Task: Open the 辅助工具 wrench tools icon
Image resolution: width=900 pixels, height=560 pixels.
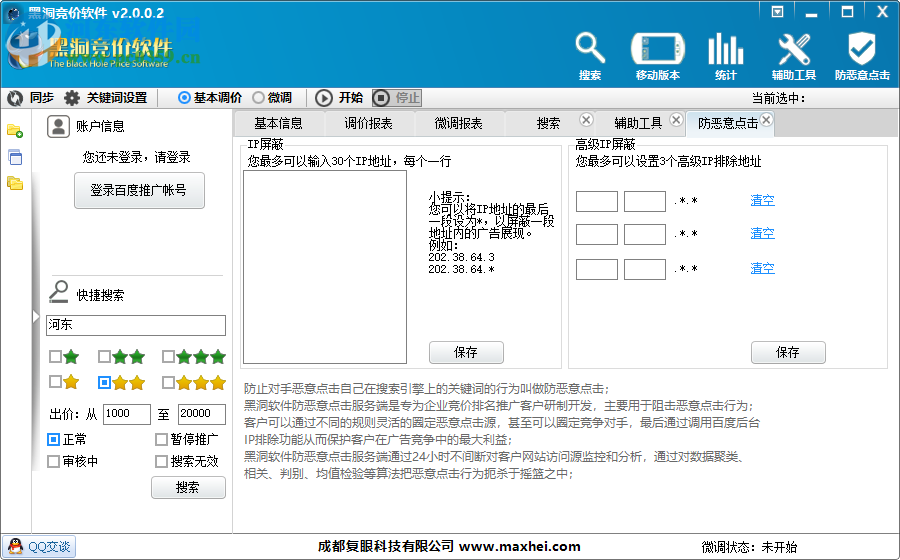Action: 794,56
